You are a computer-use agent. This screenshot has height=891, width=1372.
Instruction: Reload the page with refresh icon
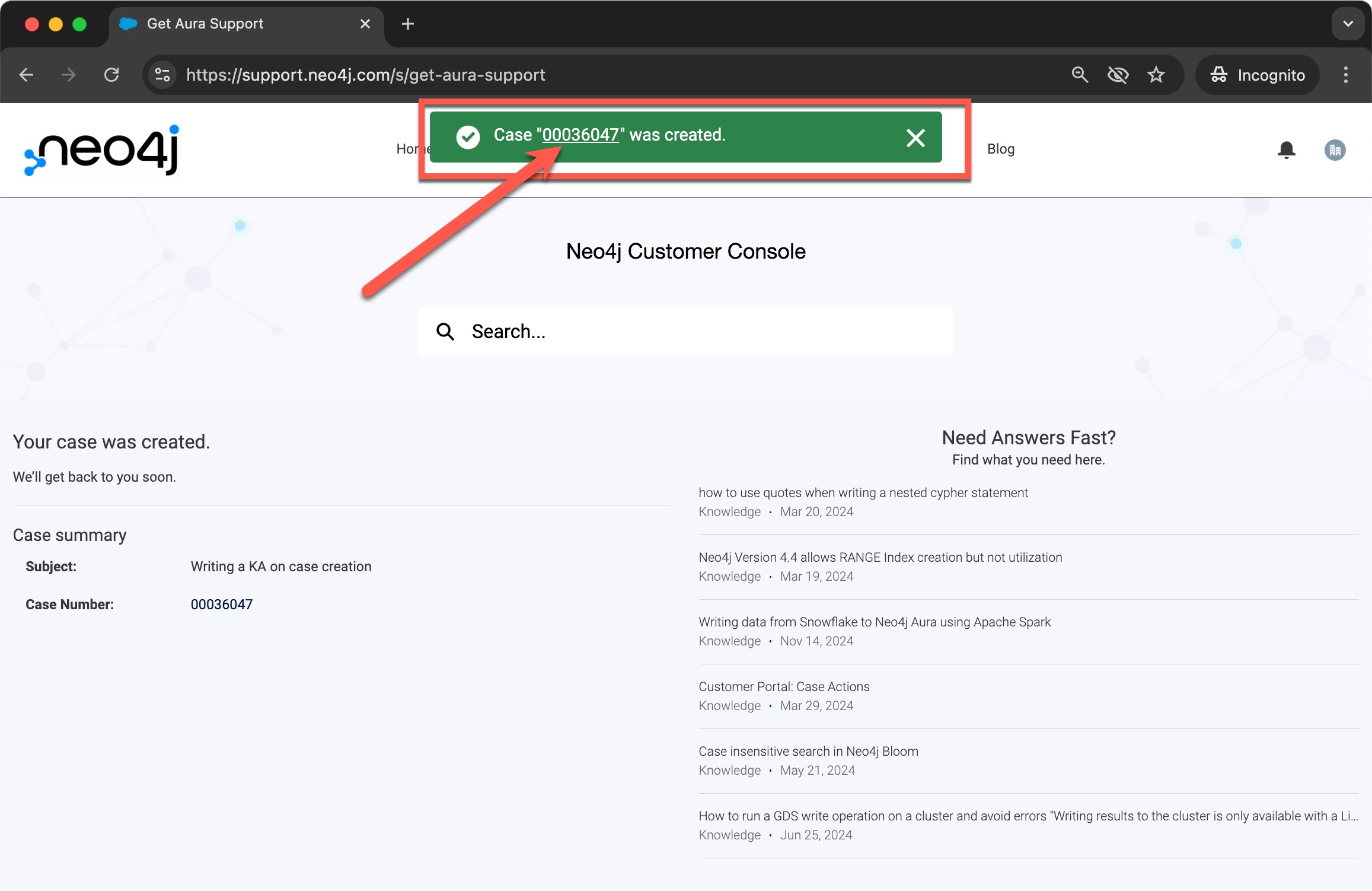[x=111, y=75]
